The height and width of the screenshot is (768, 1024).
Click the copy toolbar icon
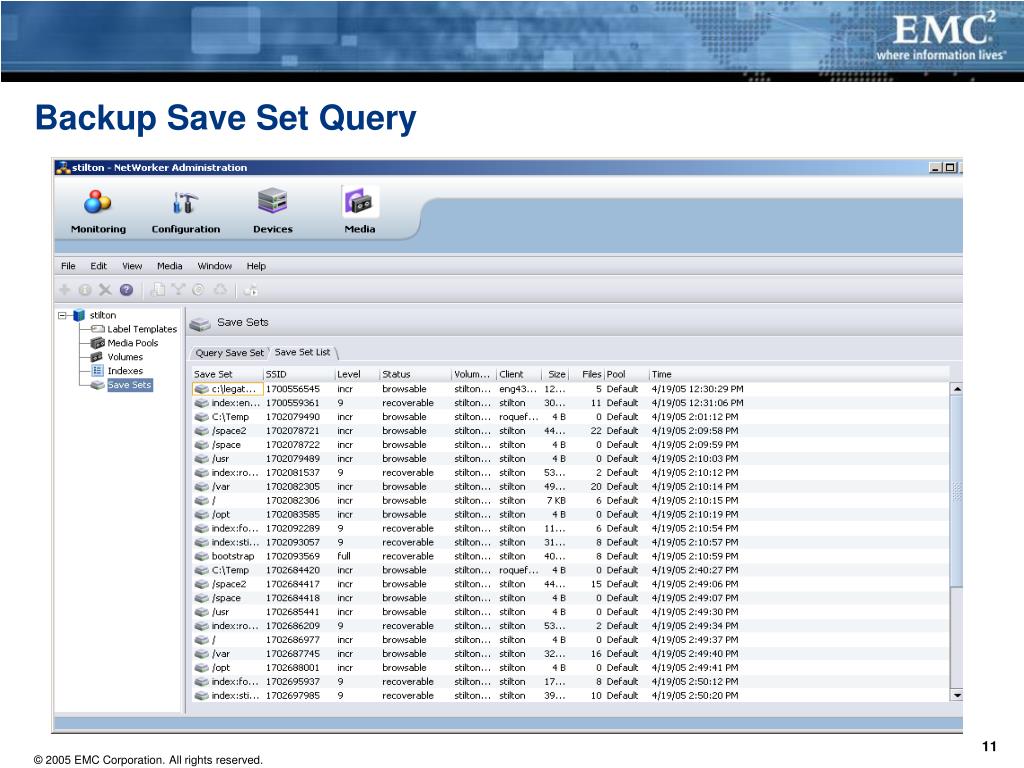157,289
